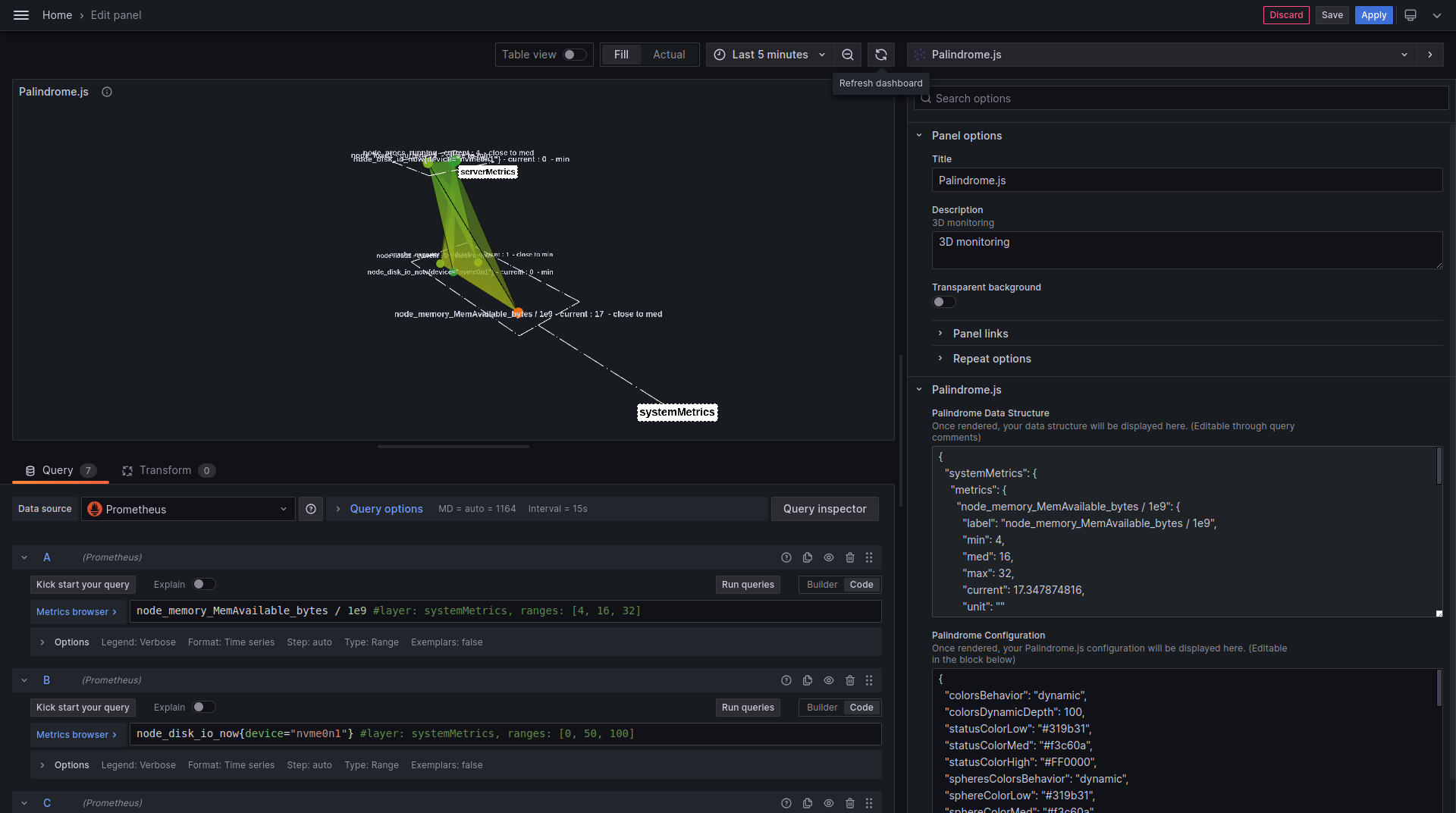This screenshot has width=1456, height=813.
Task: Open the Palindrome.js visualization picker dropdown
Action: pyautogui.click(x=1162, y=55)
